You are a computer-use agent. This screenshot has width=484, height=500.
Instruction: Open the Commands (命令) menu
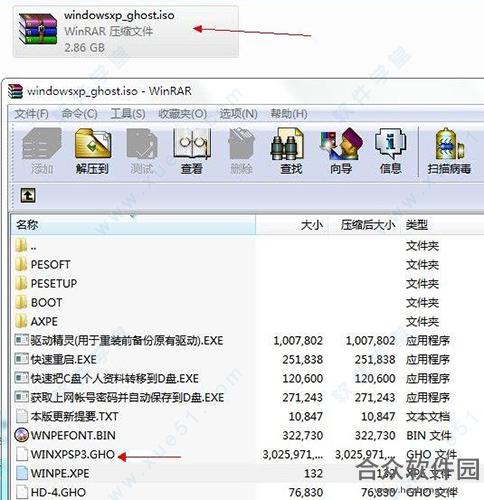coord(80,114)
